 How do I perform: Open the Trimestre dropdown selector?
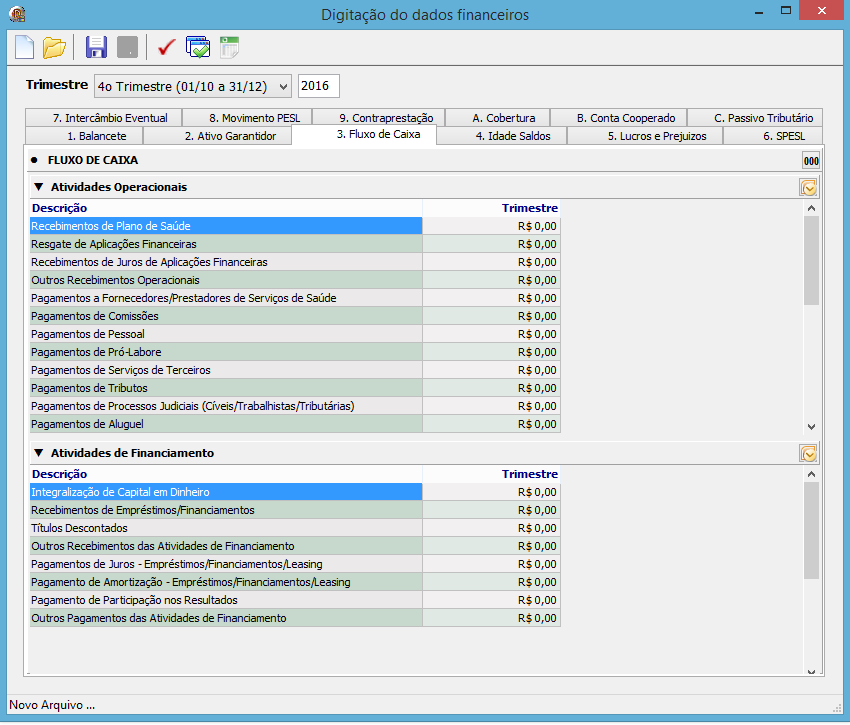click(x=192, y=86)
